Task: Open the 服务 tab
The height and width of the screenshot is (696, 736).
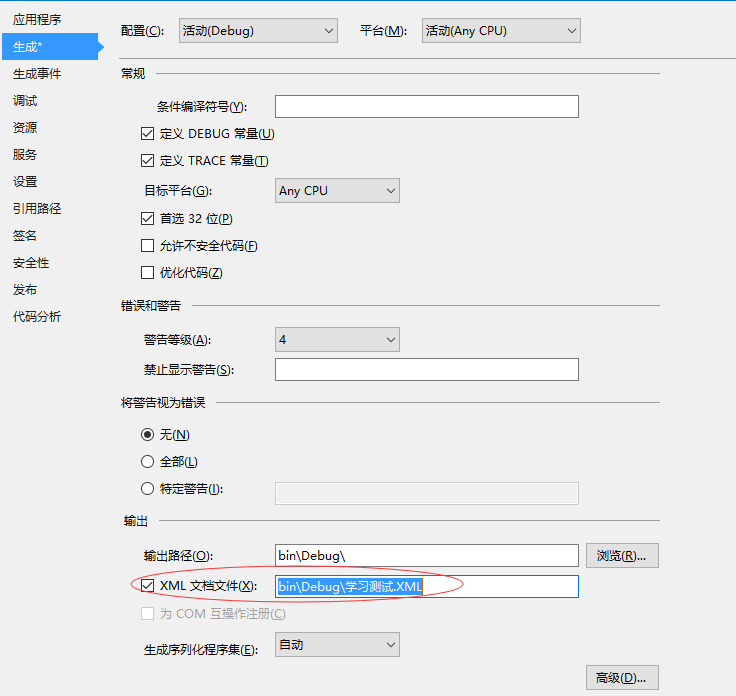Action: tap(25, 155)
